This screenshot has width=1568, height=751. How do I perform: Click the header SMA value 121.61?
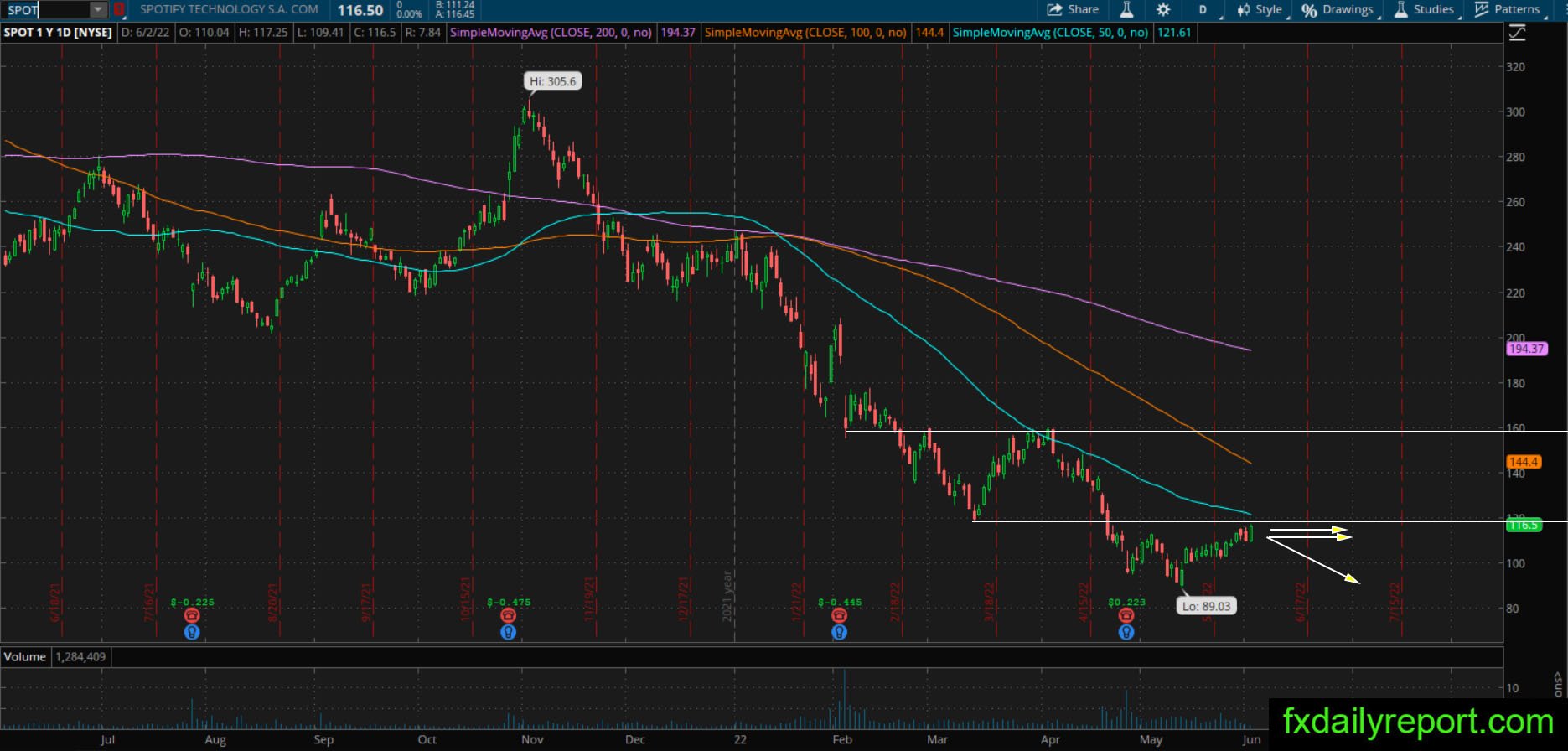click(x=1173, y=33)
